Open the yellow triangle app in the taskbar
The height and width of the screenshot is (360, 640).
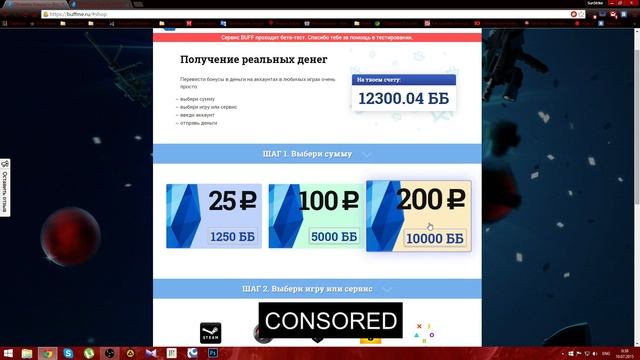coord(130,353)
